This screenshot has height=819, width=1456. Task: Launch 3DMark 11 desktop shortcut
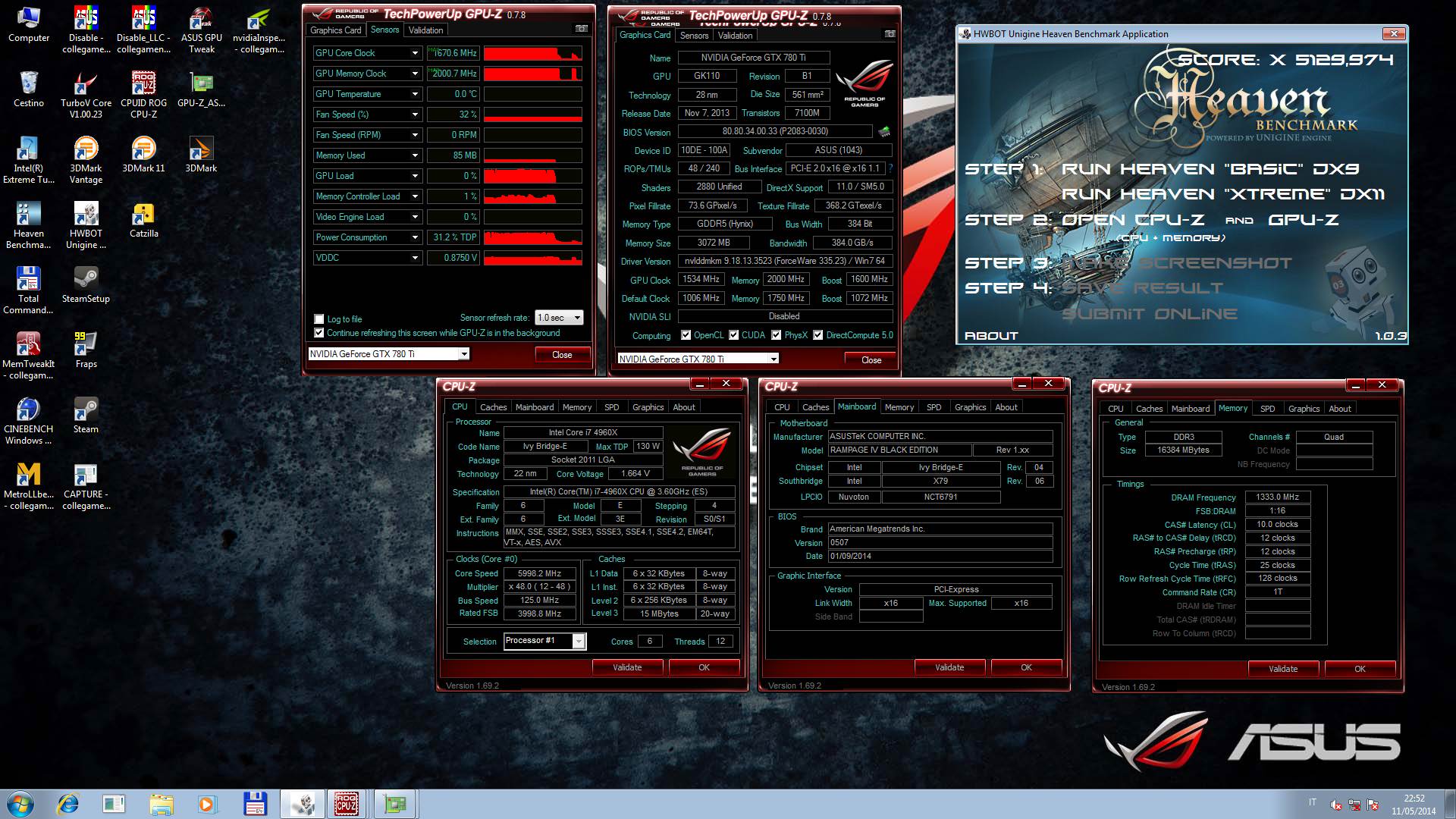click(143, 155)
